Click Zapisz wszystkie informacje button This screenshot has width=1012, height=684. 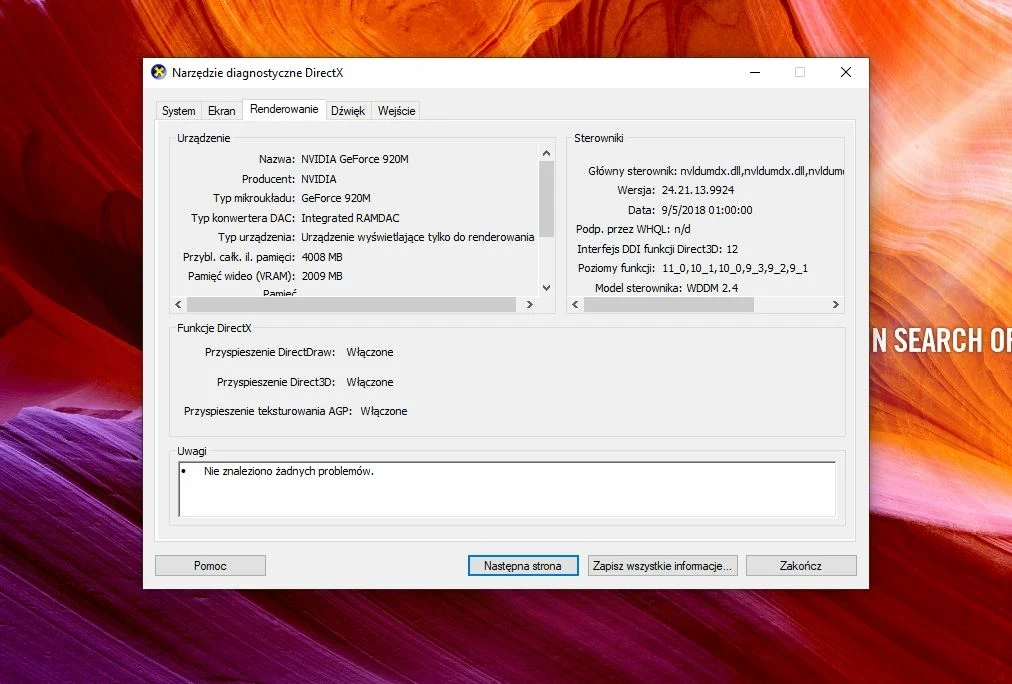(x=662, y=566)
